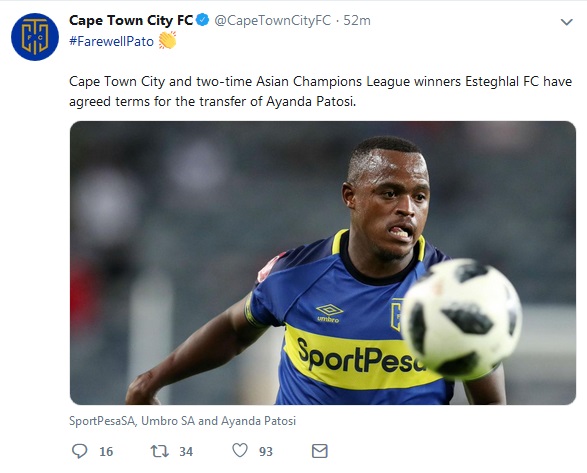Click the retweet count 34
This screenshot has width=587, height=473.
(x=186, y=452)
